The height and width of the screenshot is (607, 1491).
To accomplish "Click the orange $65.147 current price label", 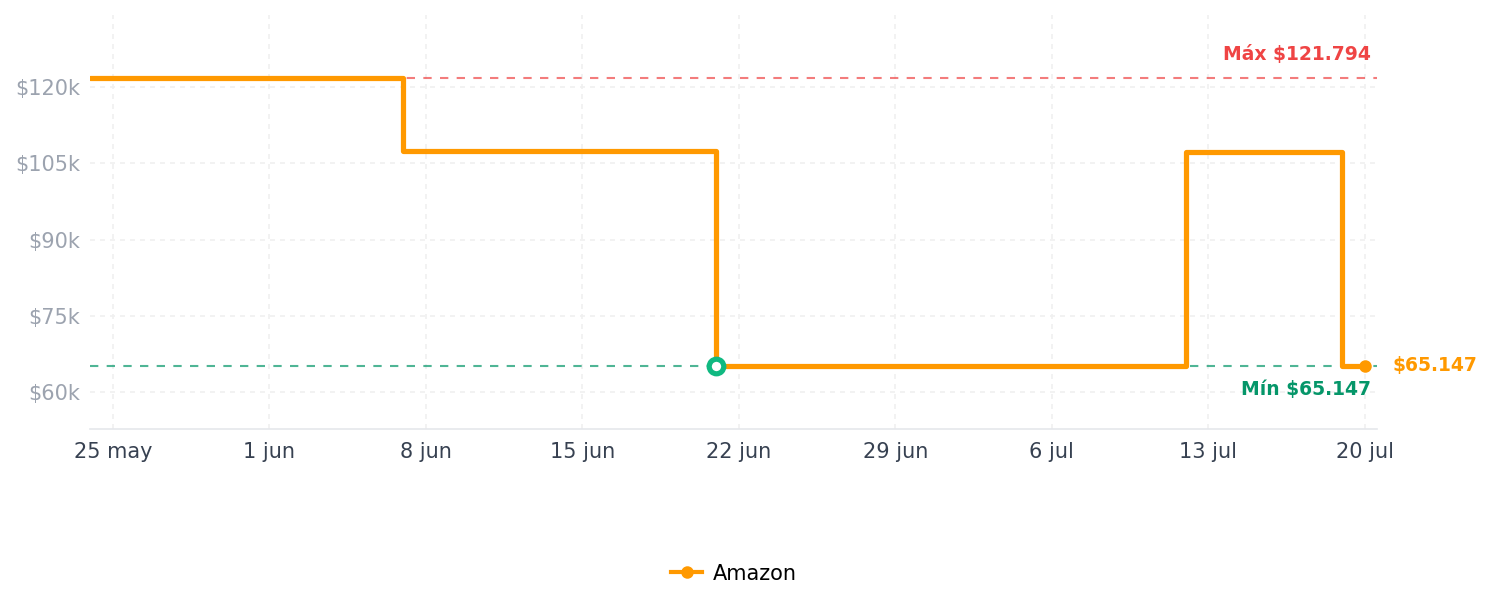I will tap(1434, 365).
